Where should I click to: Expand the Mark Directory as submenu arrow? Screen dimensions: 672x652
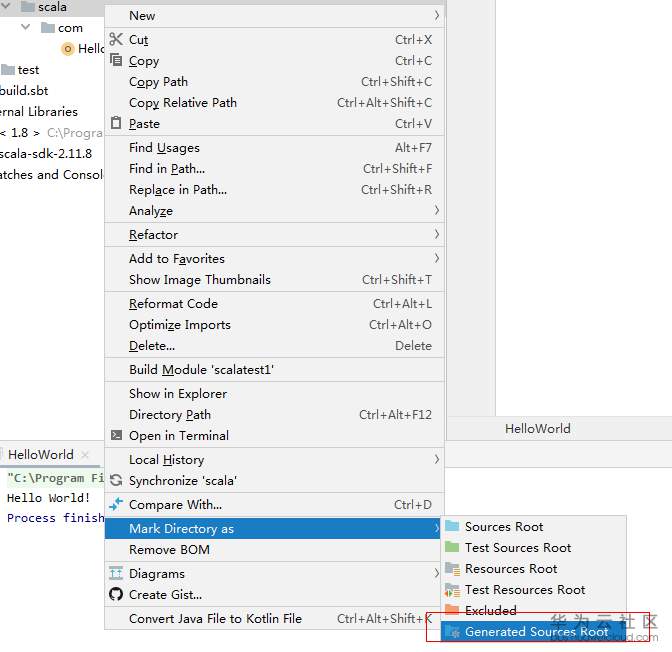436,528
